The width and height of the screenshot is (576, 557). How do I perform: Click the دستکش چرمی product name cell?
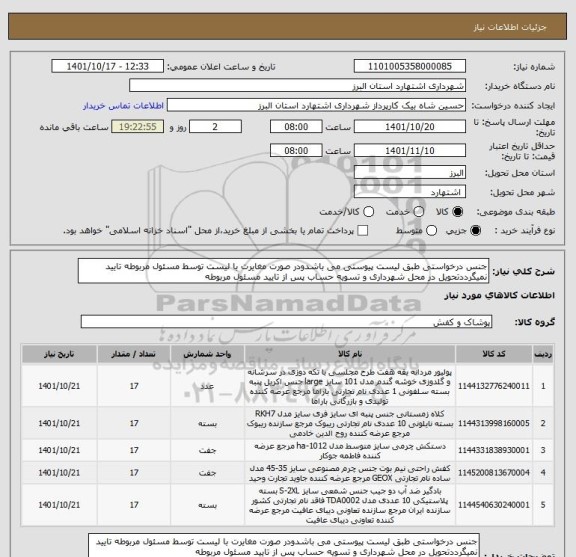point(350,450)
